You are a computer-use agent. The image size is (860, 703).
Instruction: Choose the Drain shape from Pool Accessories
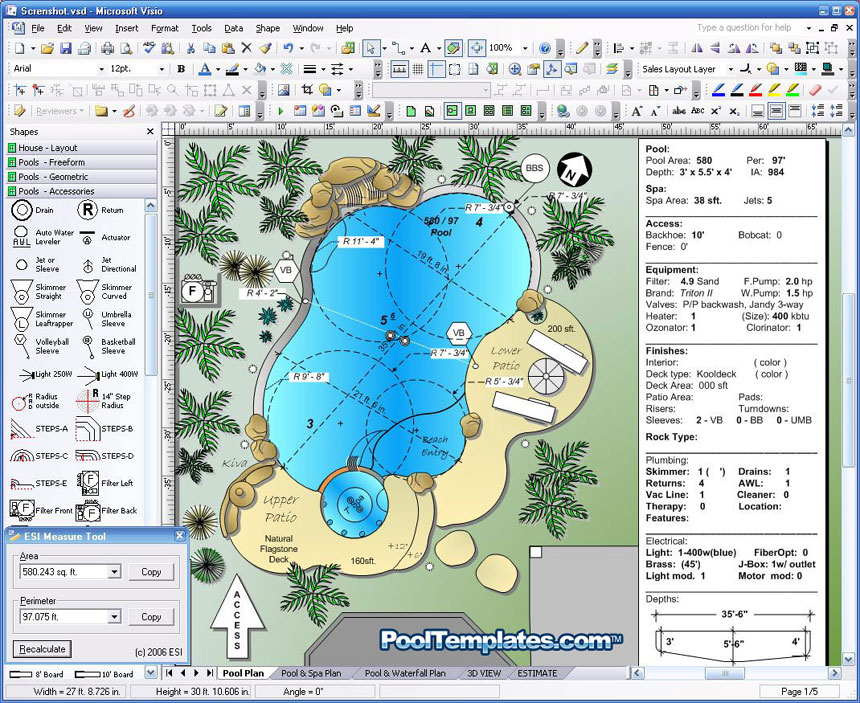(x=33, y=210)
